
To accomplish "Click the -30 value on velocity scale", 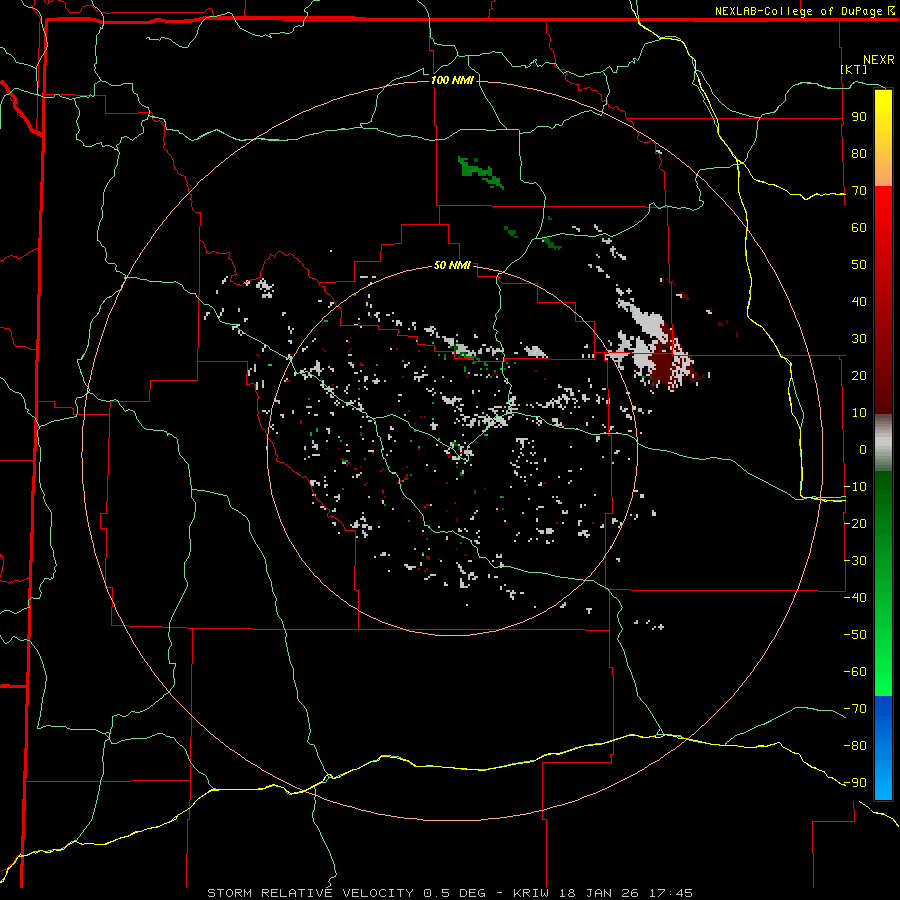I will point(855,561).
